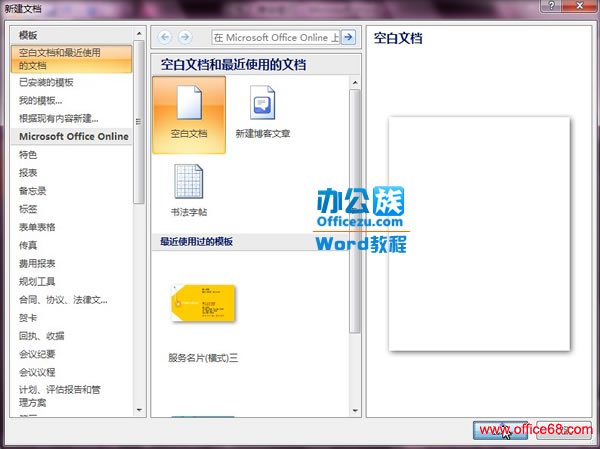Screen dimensions: 600x449
Task: Select the 特色 online category
Action: tap(28, 155)
